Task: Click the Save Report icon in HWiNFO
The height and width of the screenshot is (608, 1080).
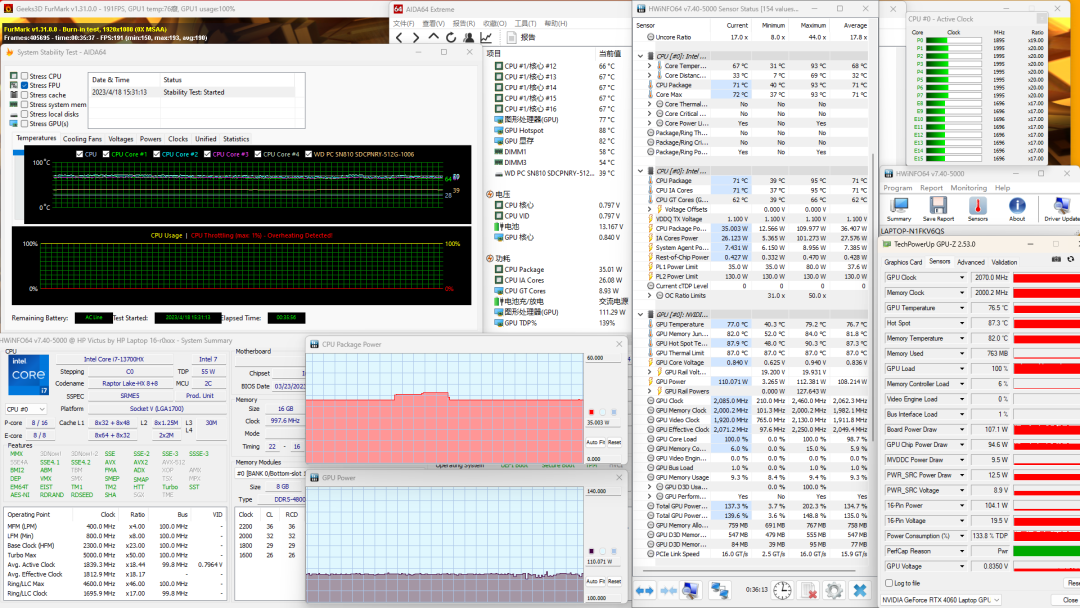Action: [937, 207]
